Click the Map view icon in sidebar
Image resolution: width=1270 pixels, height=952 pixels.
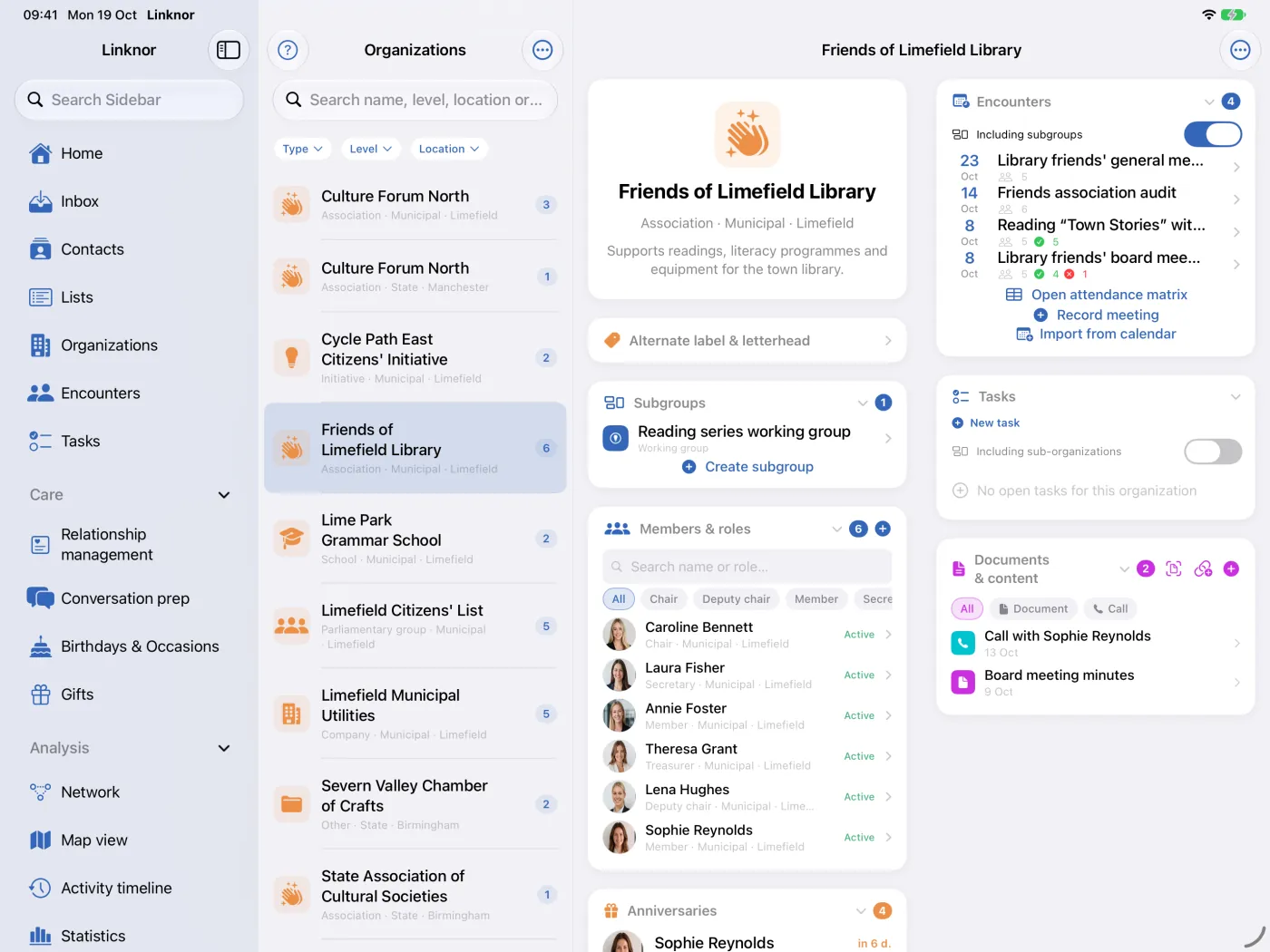41,840
